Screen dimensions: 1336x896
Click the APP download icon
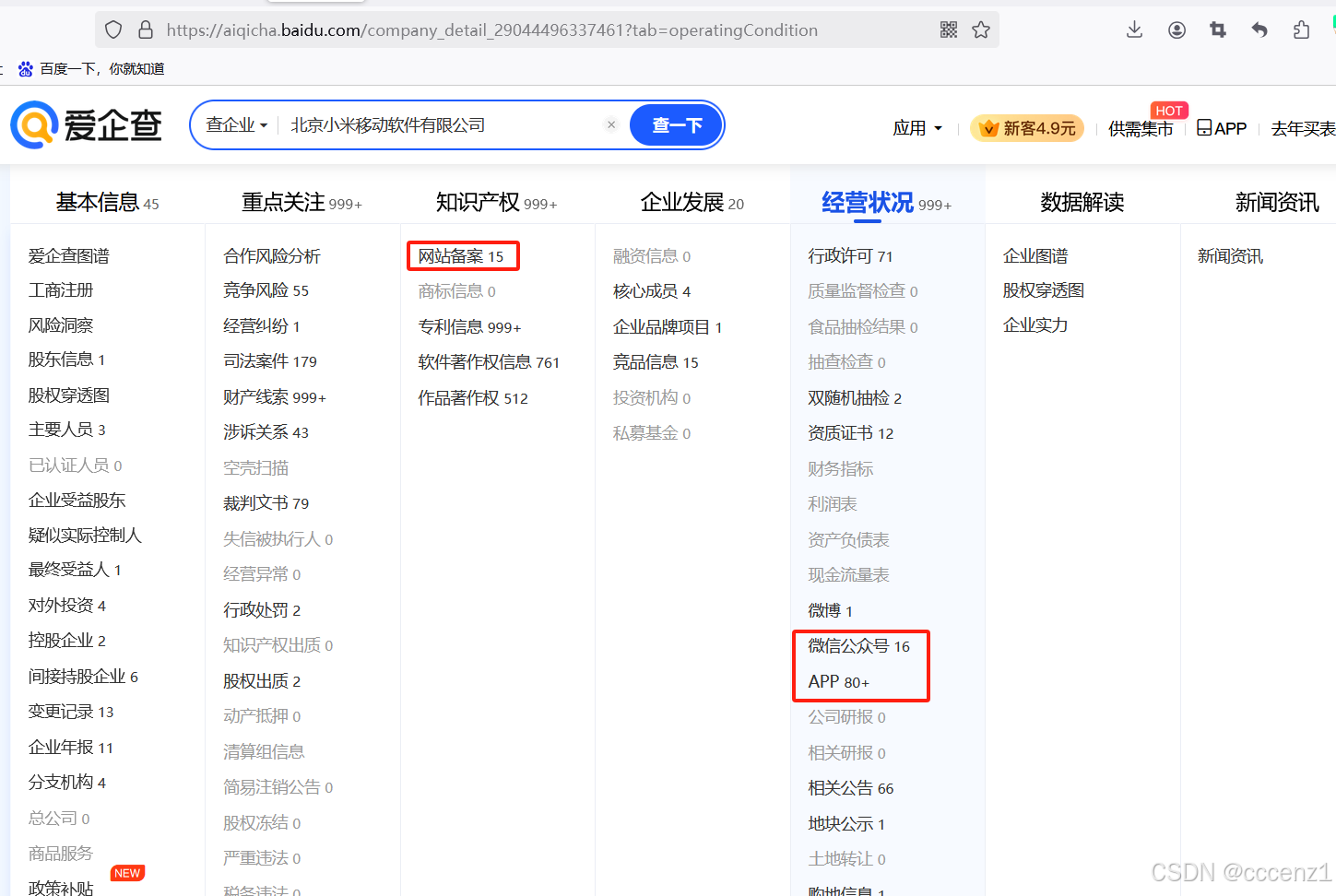[1204, 127]
